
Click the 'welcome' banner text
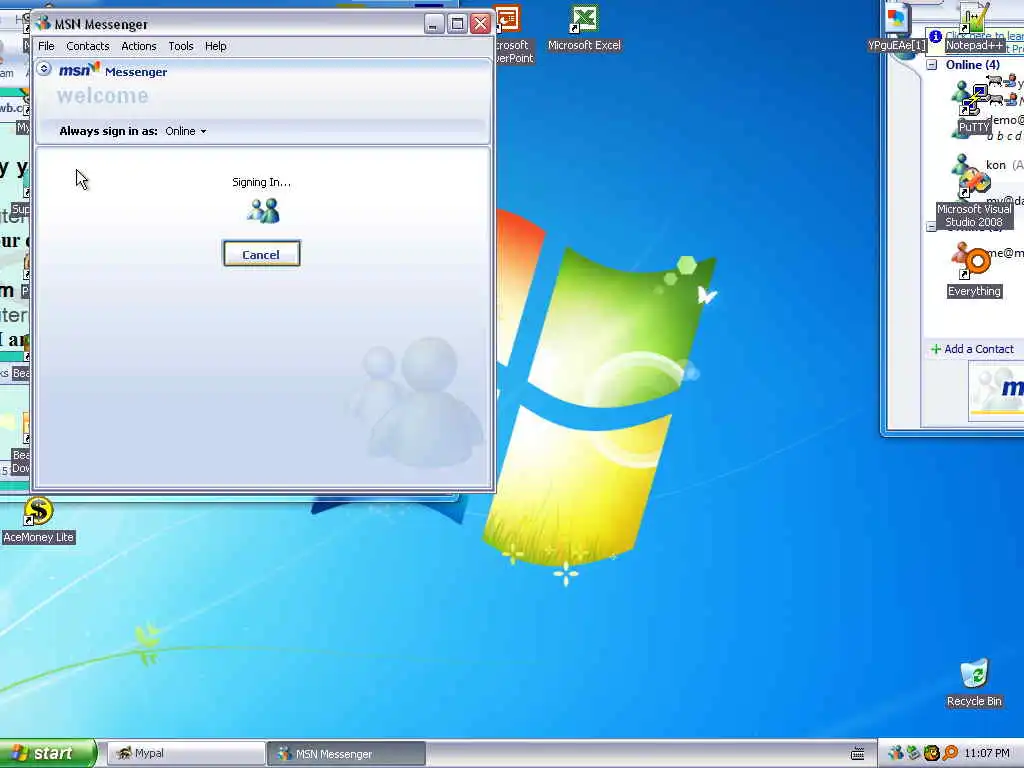click(103, 96)
